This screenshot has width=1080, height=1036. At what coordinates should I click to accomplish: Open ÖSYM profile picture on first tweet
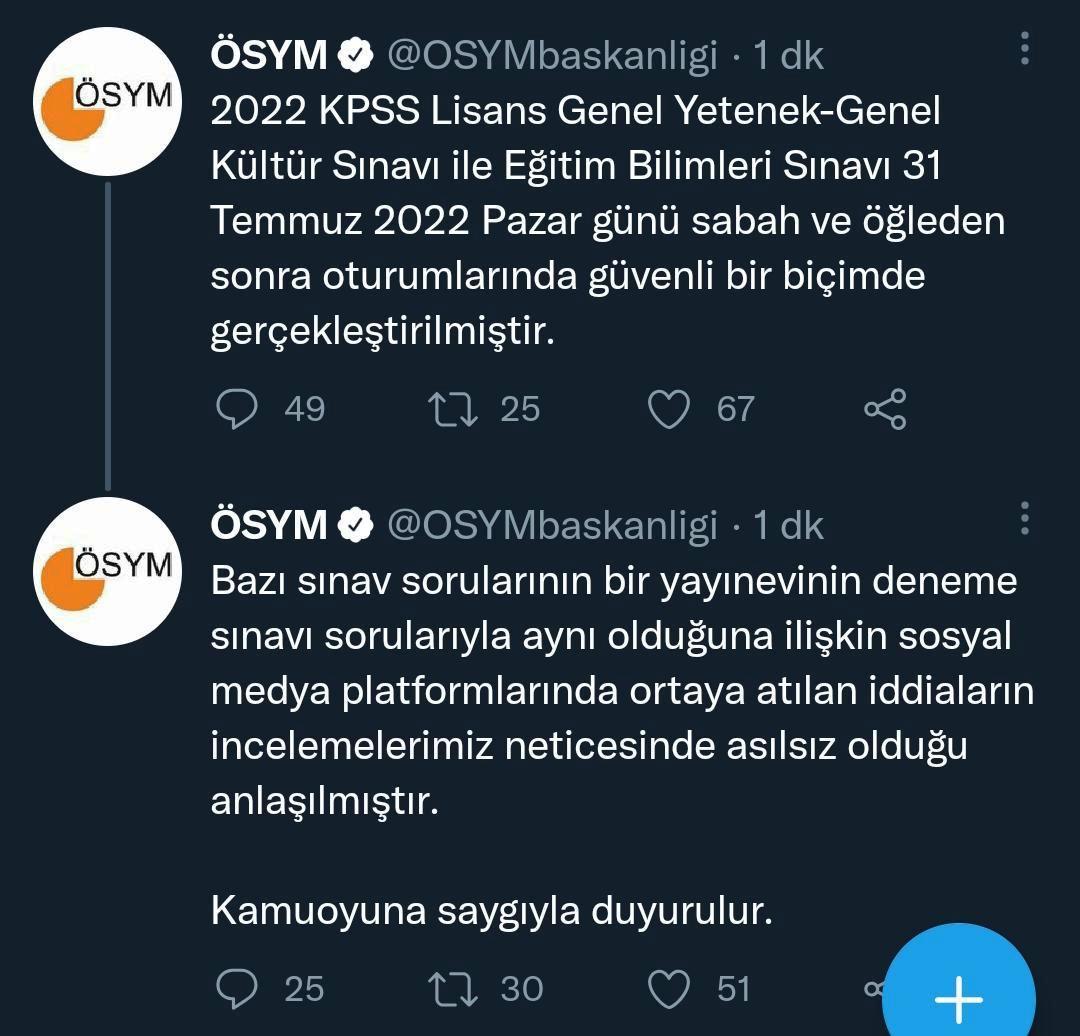pyautogui.click(x=107, y=101)
